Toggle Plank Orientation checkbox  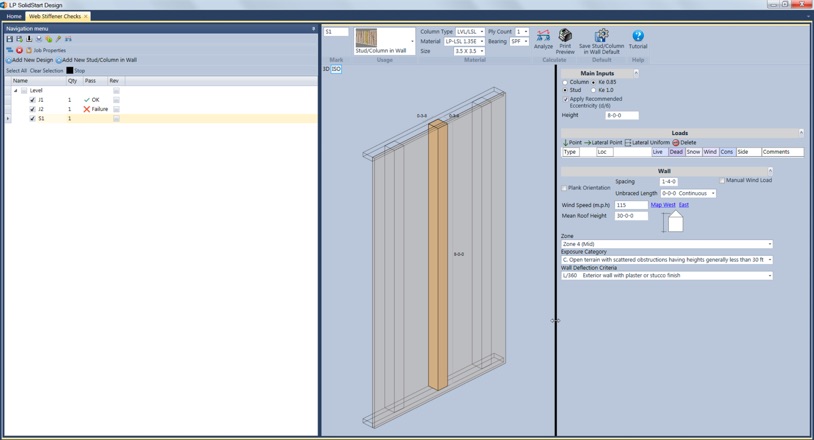[564, 188]
